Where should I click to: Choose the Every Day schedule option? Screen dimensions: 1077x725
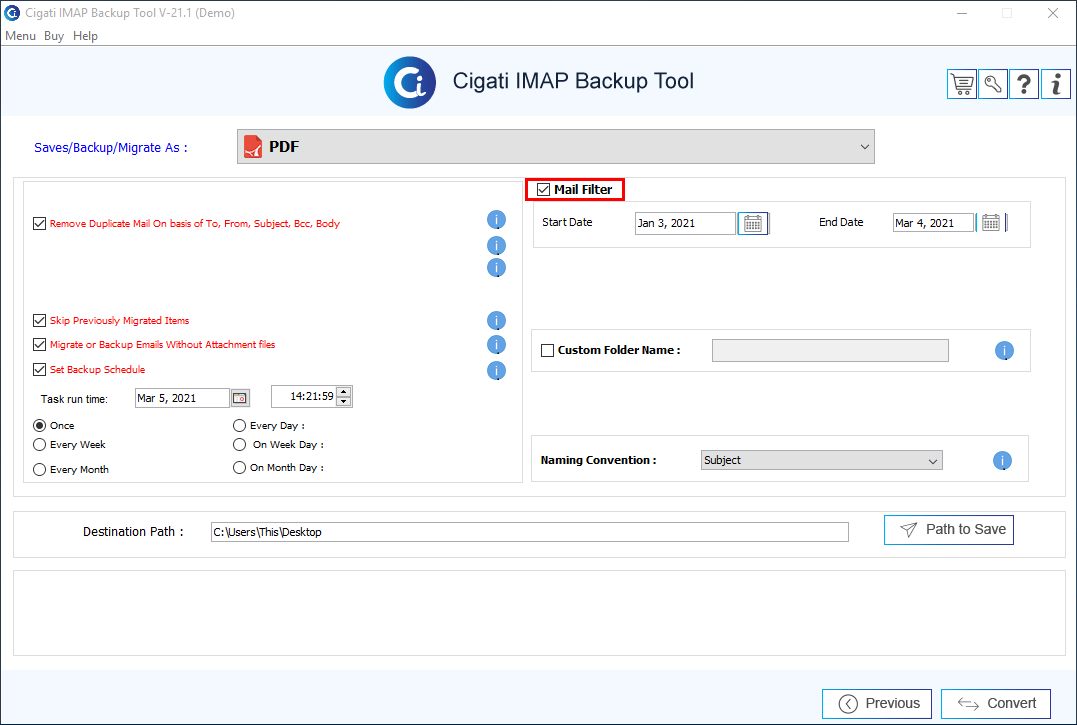pyautogui.click(x=239, y=426)
